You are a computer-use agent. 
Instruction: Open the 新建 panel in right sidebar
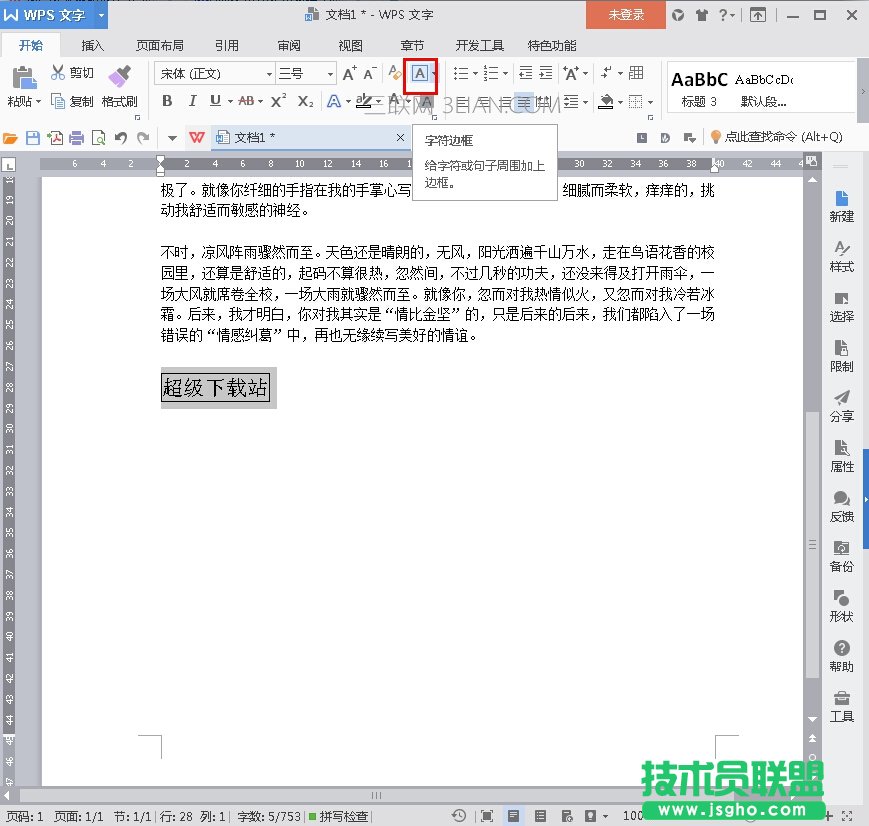842,205
